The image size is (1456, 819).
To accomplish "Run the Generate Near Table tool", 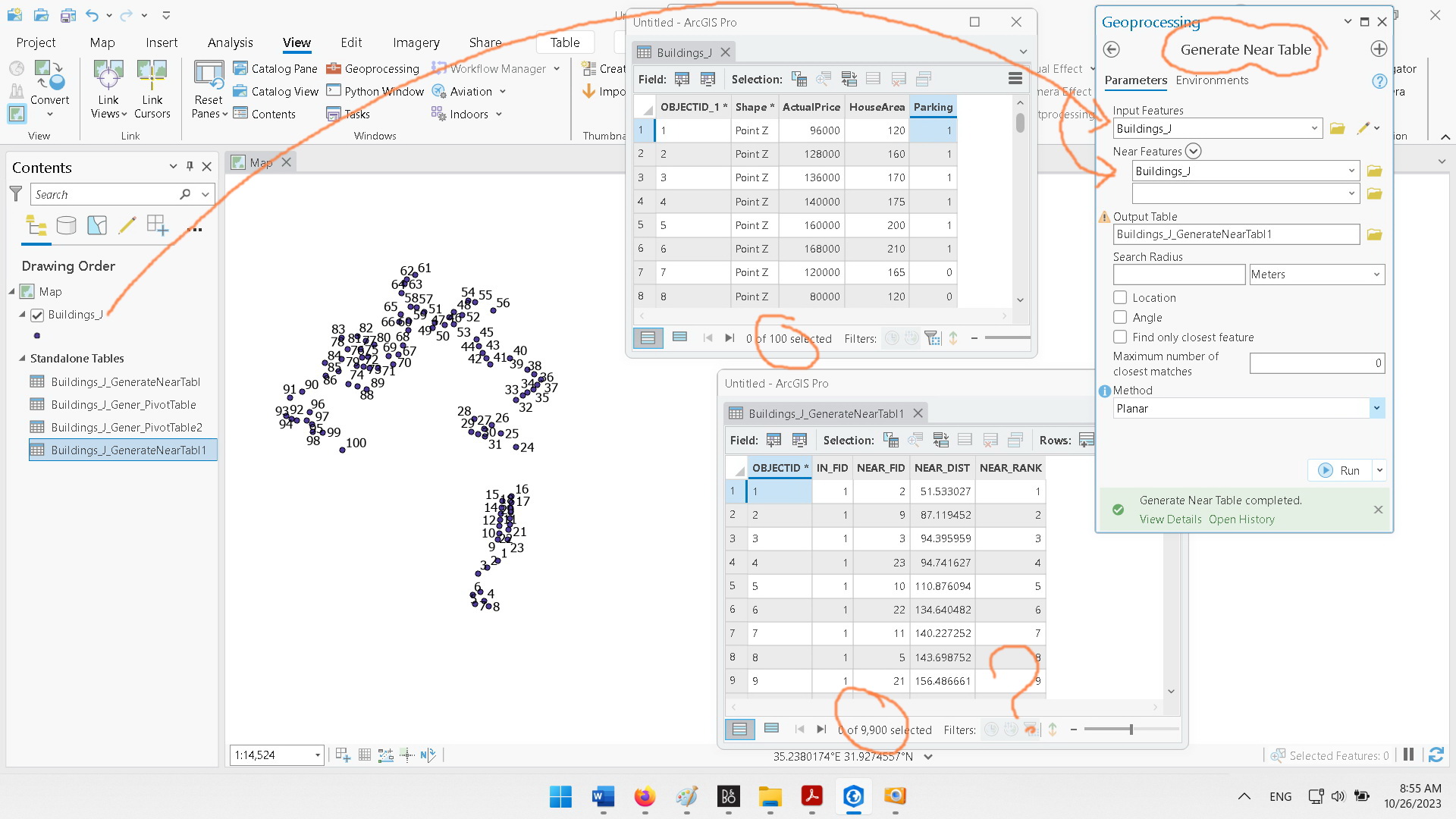I will (x=1341, y=470).
